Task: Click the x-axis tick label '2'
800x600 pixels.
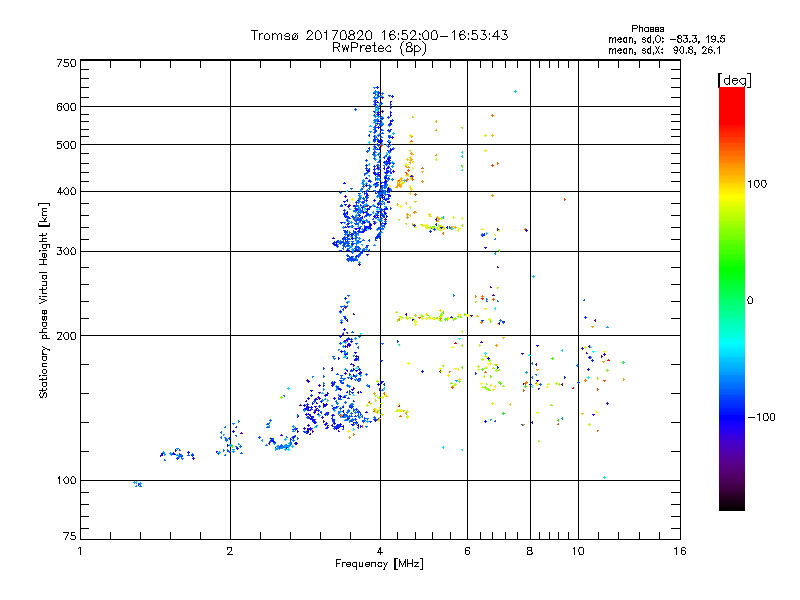Action: pyautogui.click(x=230, y=551)
